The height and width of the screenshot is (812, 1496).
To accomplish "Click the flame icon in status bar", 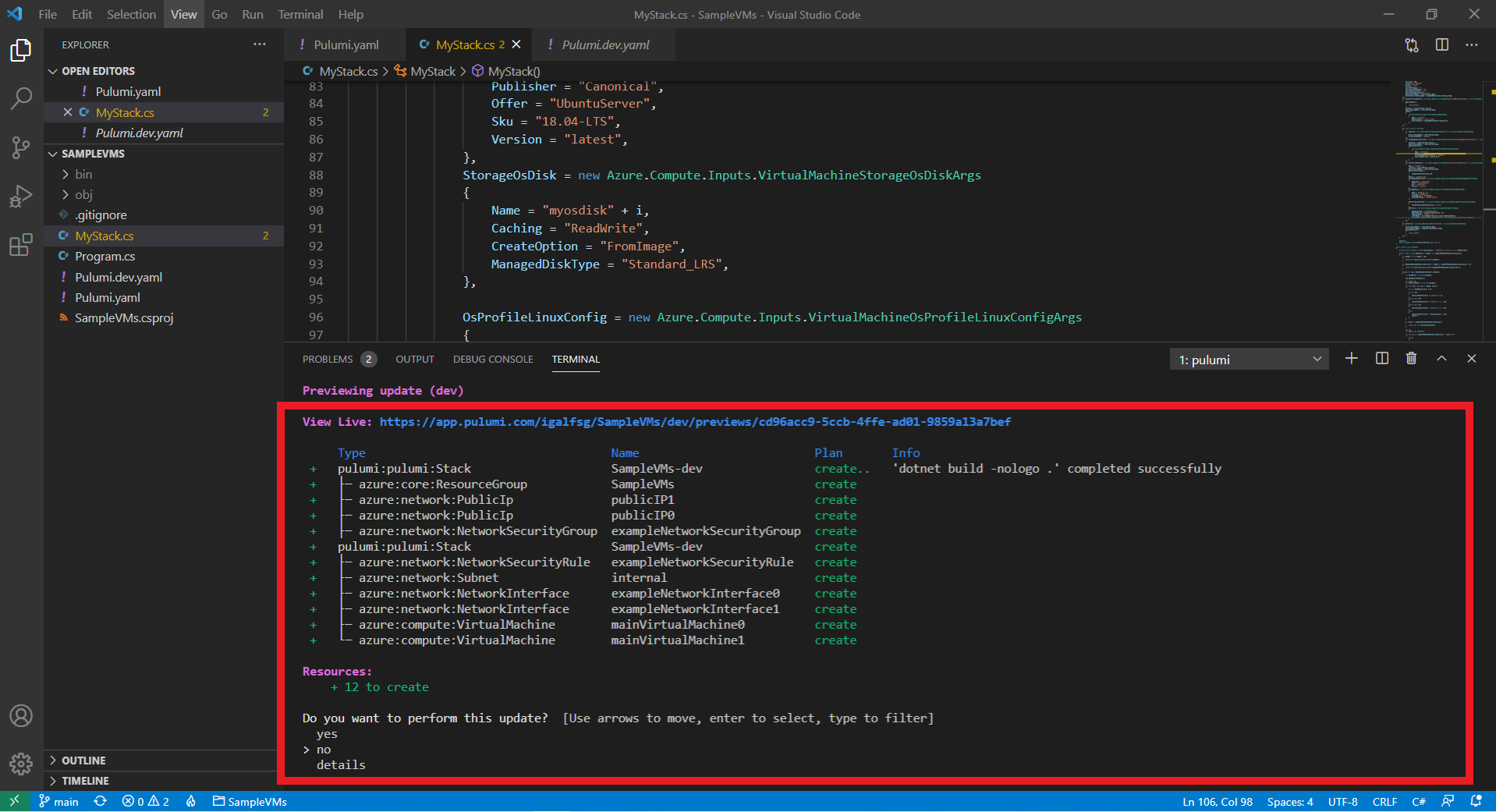I will [191, 801].
